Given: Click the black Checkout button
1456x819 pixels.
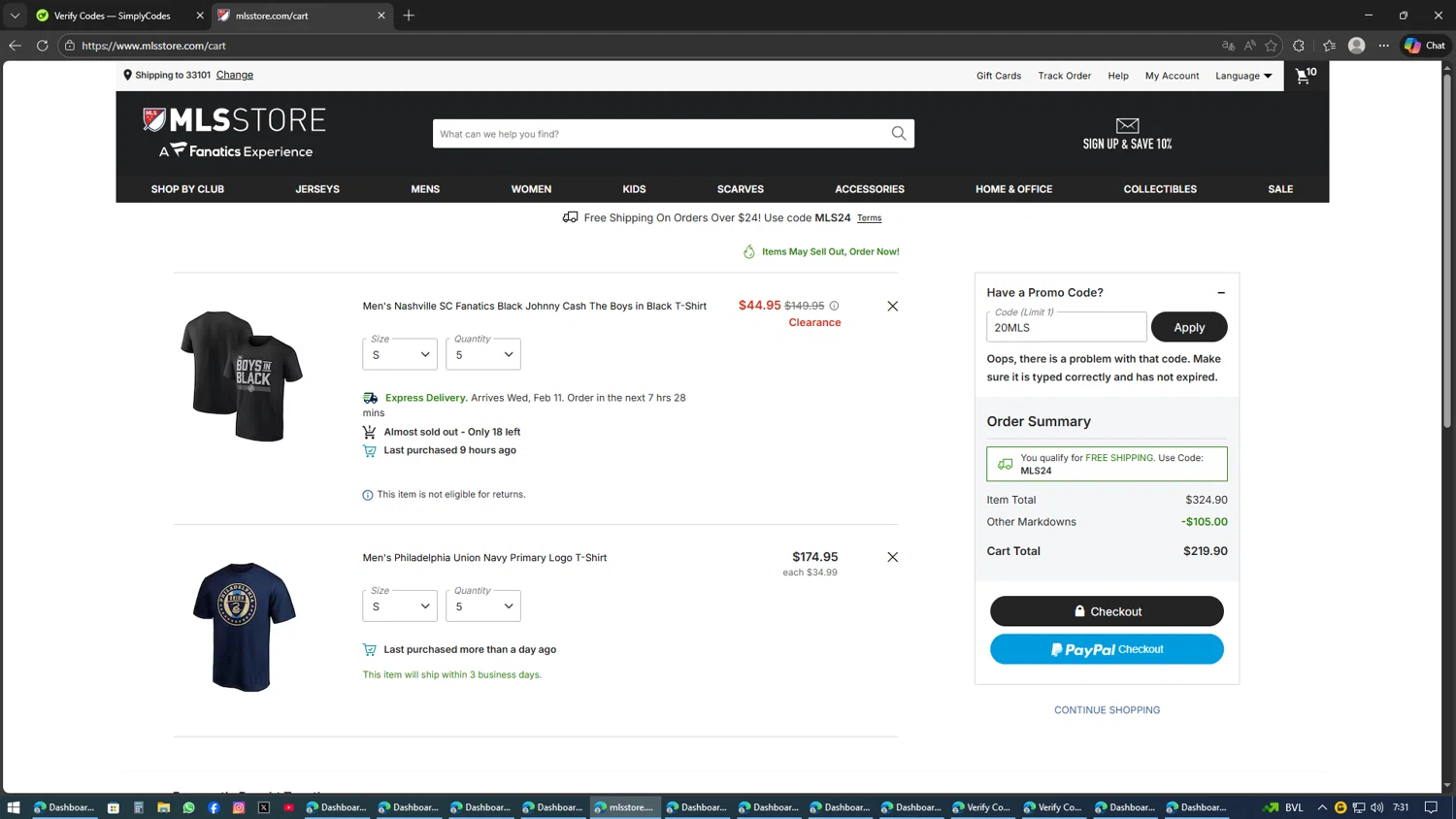Looking at the screenshot, I should 1107,611.
